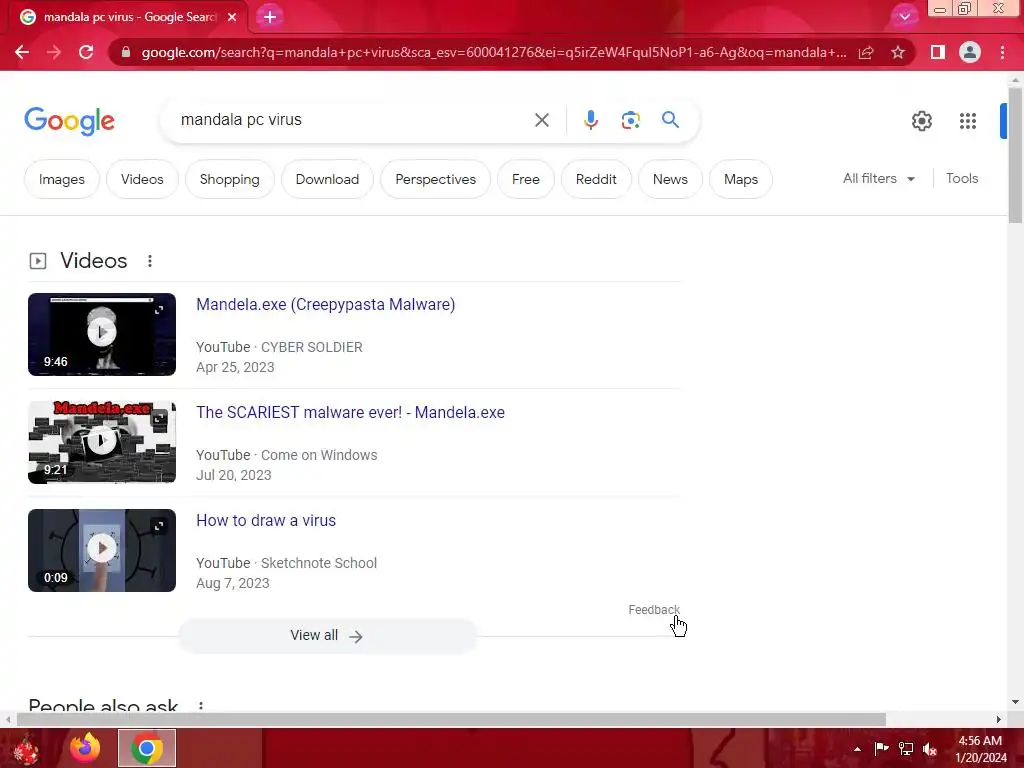Expand preview on Creepypasta Malware thumbnail

(x=159, y=310)
